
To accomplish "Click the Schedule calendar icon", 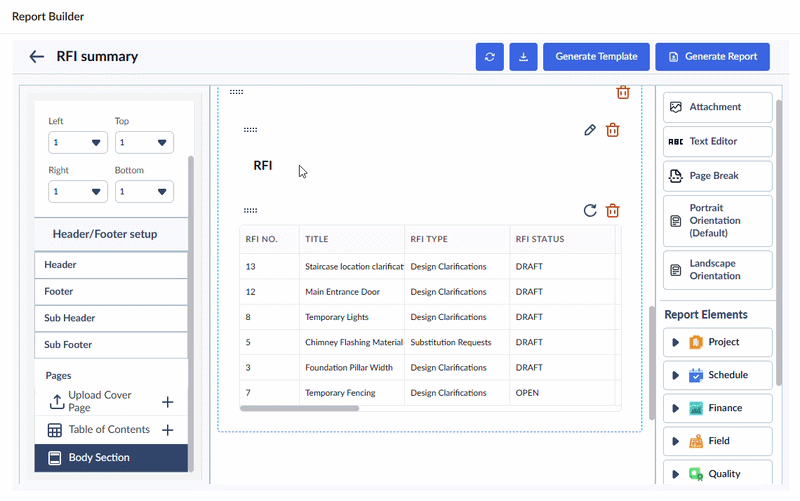I will pos(695,375).
